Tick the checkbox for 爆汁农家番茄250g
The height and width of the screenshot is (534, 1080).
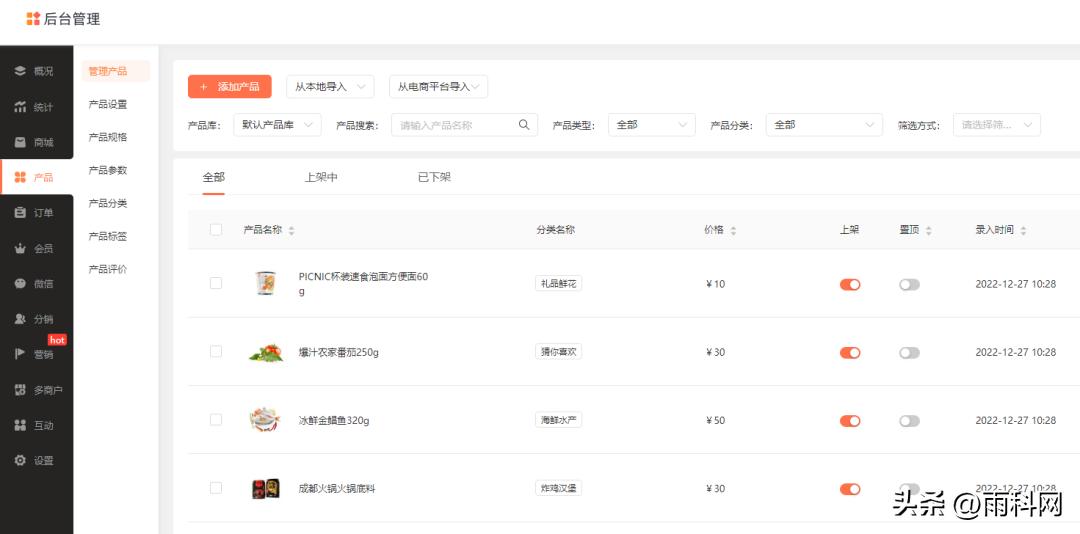point(216,351)
